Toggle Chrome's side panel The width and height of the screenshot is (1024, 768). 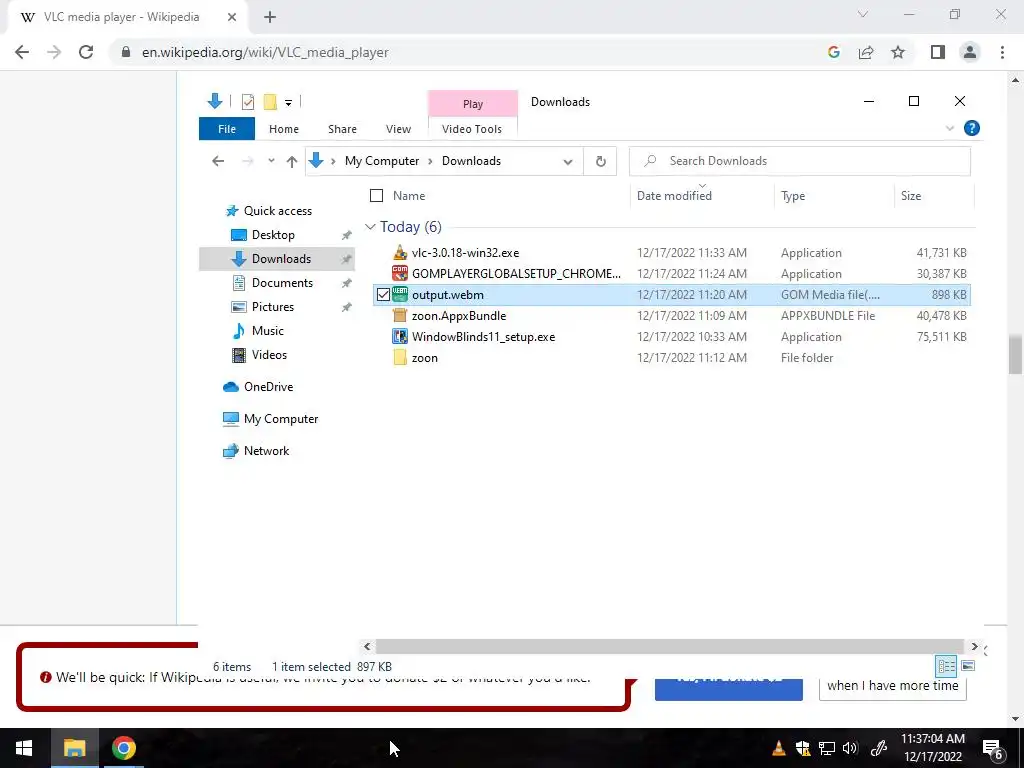pyautogui.click(x=938, y=52)
